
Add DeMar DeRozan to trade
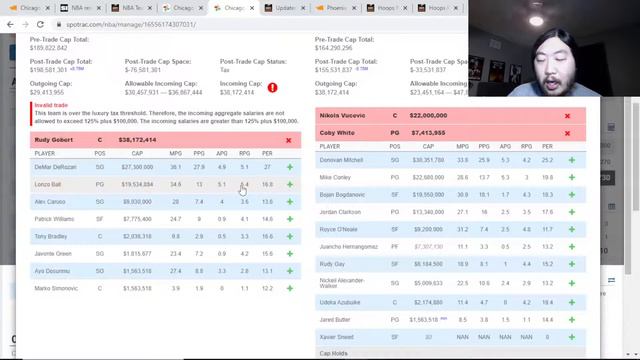290,167
